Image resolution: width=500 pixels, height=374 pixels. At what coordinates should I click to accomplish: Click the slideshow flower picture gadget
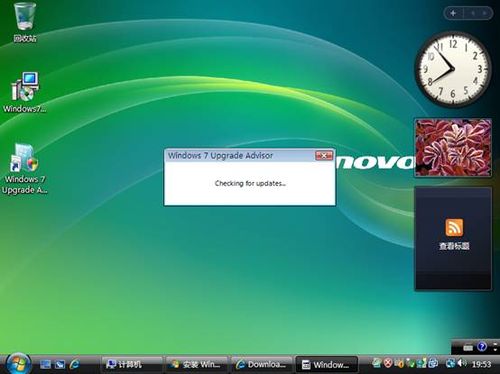[453, 147]
